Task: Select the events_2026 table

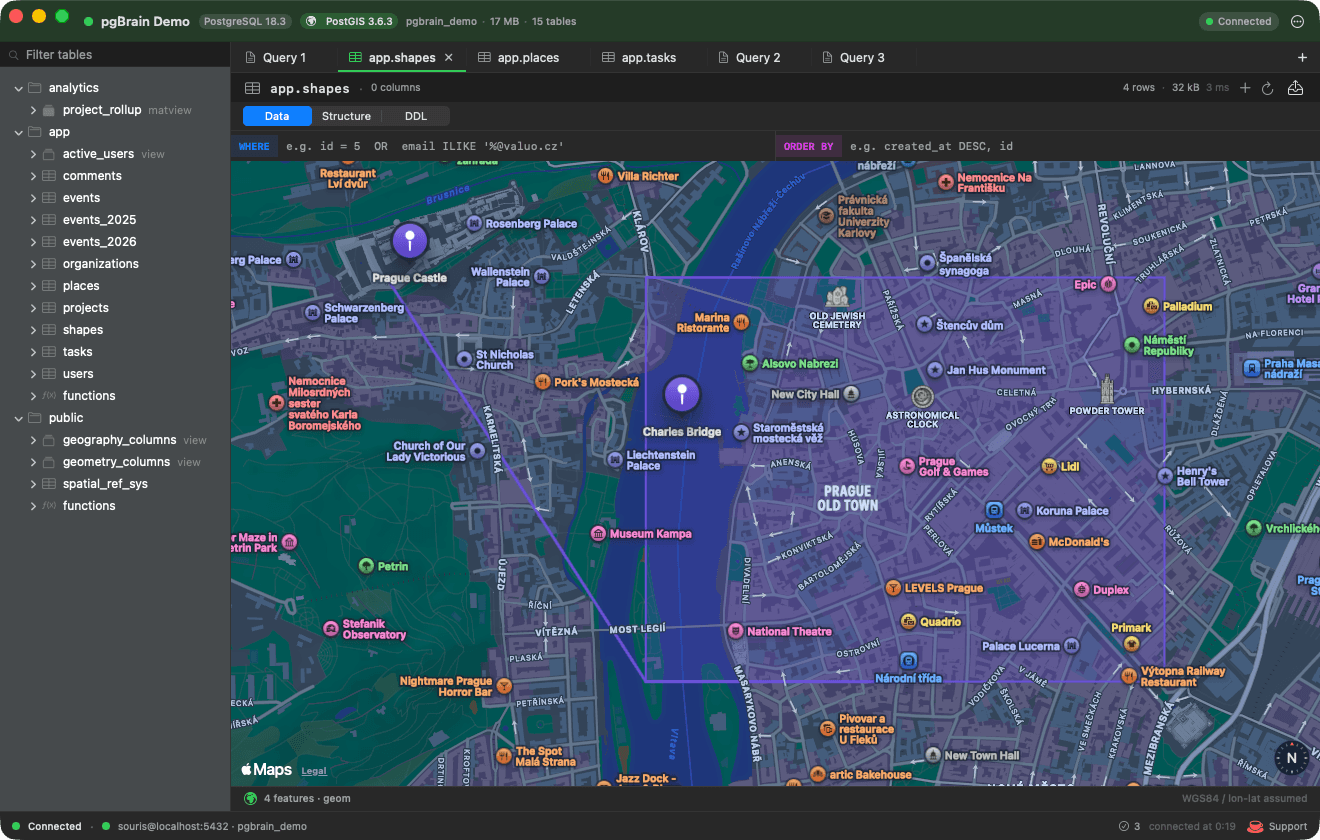Action: 99,242
